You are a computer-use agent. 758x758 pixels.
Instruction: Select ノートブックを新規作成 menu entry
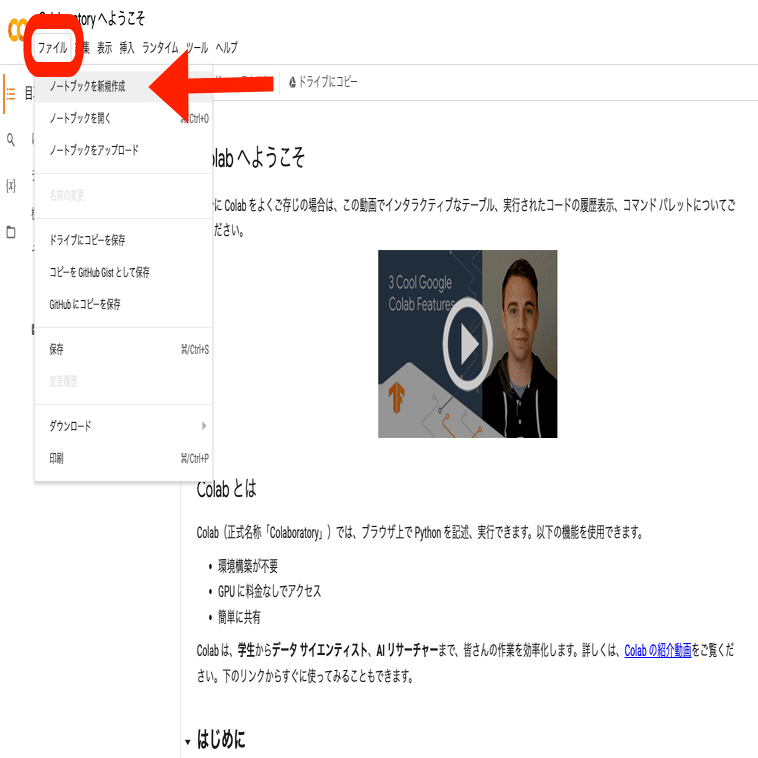pos(123,86)
